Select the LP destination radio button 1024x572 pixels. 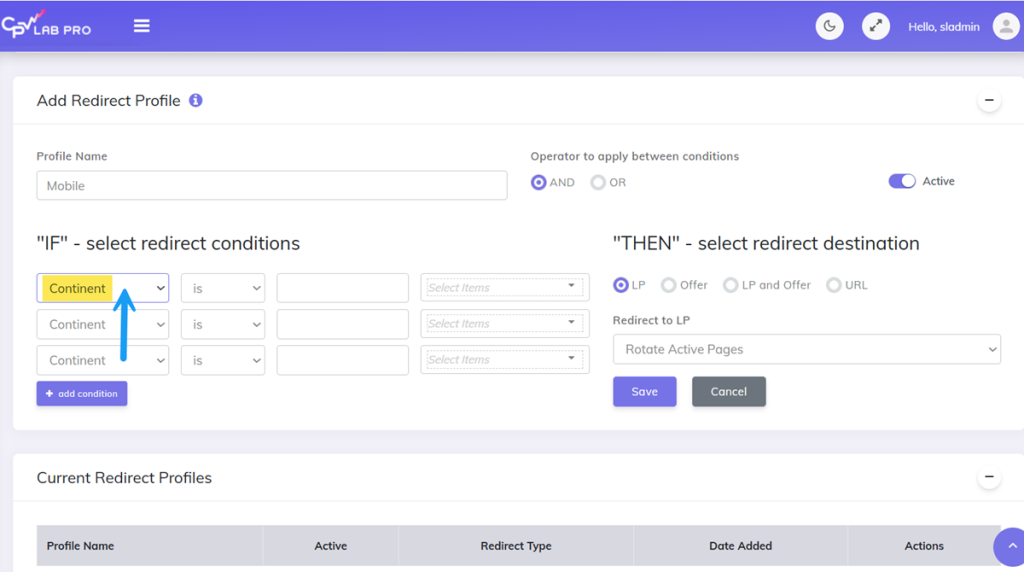click(x=620, y=285)
